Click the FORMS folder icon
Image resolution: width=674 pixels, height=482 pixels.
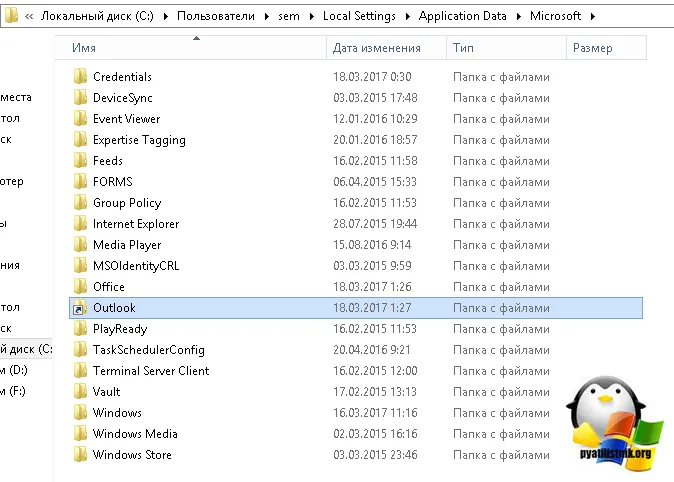pyautogui.click(x=80, y=182)
